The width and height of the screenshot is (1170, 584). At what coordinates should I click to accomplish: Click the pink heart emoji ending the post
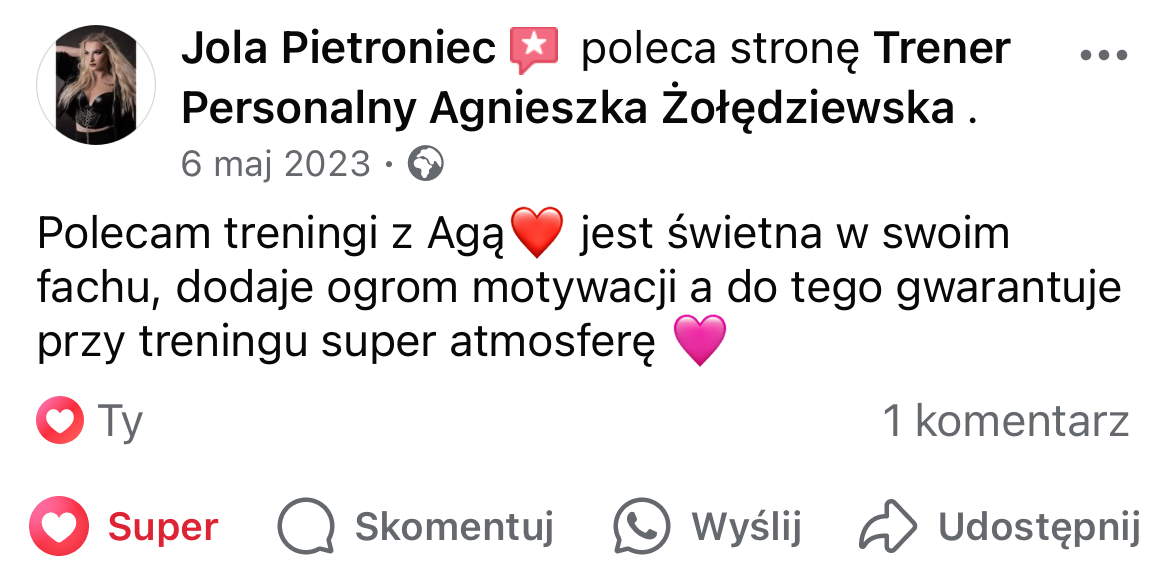698,342
